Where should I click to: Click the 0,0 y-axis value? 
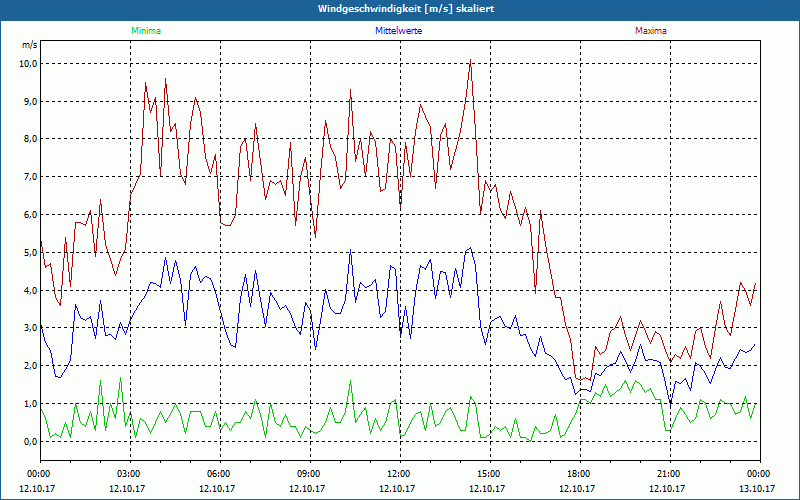coord(30,441)
